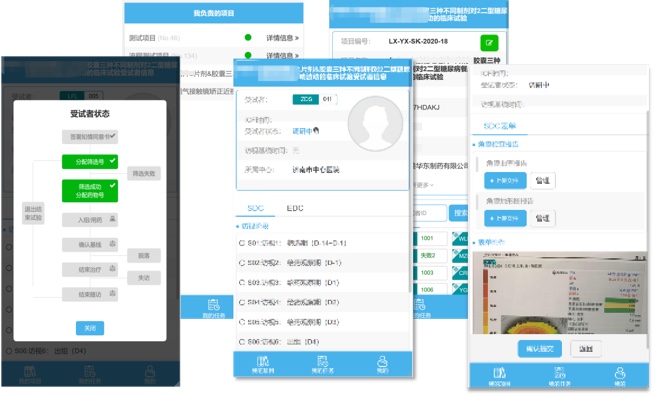655x397 pixels.
Task: Click the 确认提交 button
Action: click(540, 349)
